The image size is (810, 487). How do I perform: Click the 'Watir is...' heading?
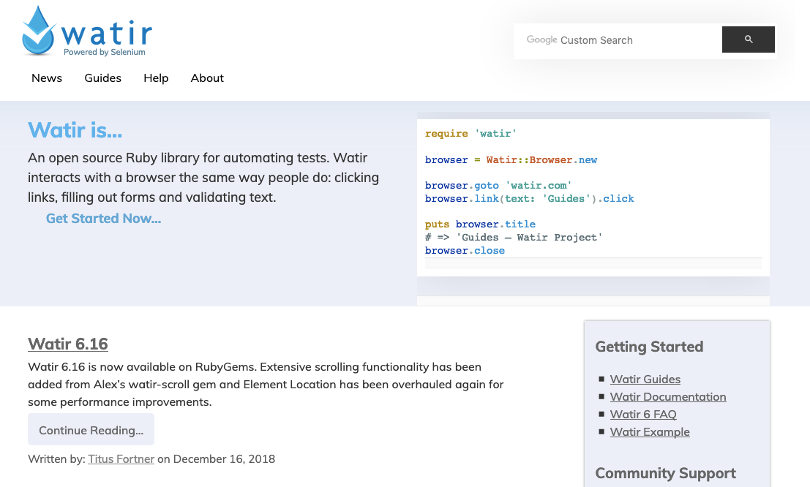pyautogui.click(x=75, y=130)
